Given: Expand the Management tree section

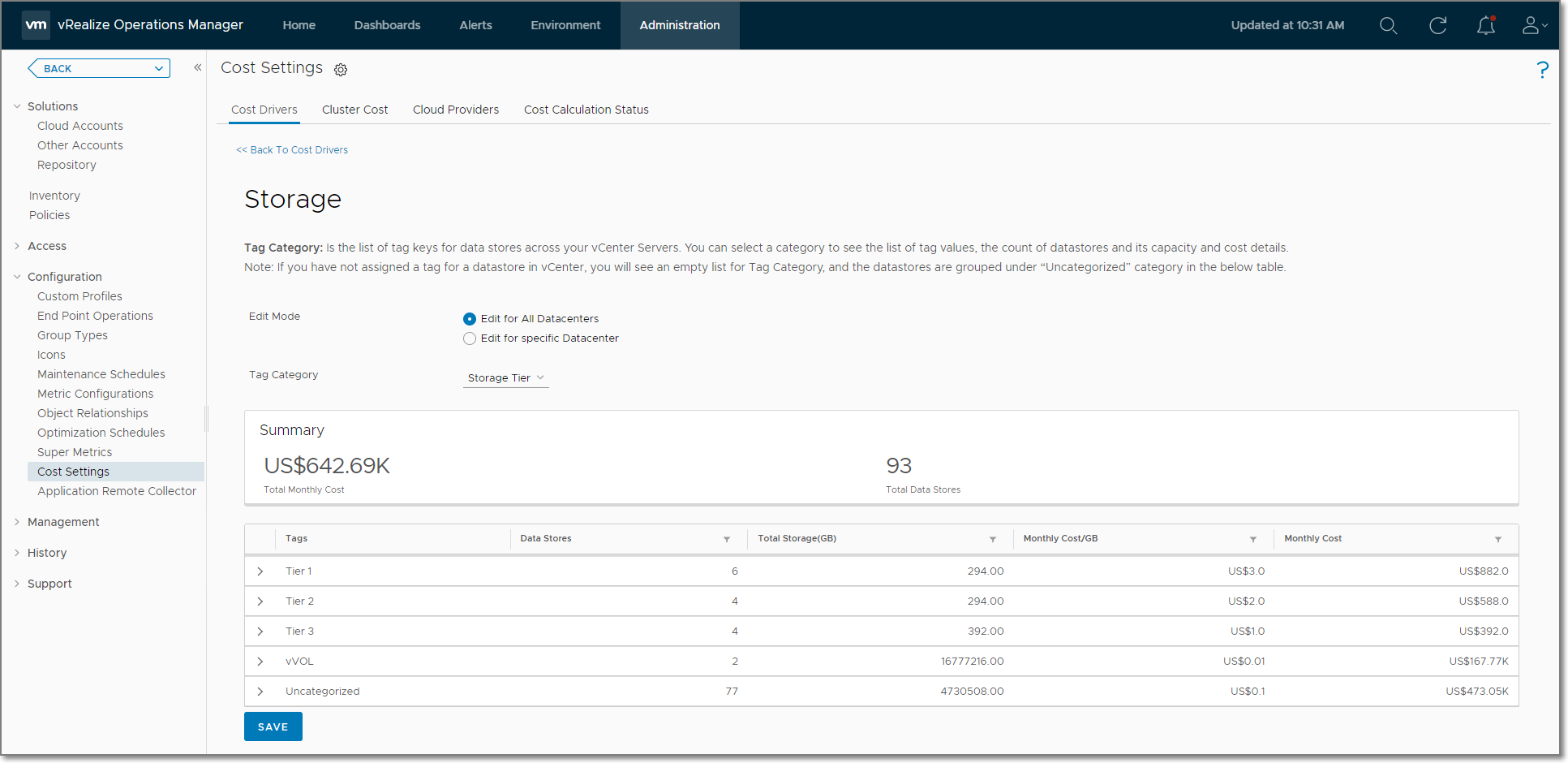Looking at the screenshot, I should pos(17,522).
